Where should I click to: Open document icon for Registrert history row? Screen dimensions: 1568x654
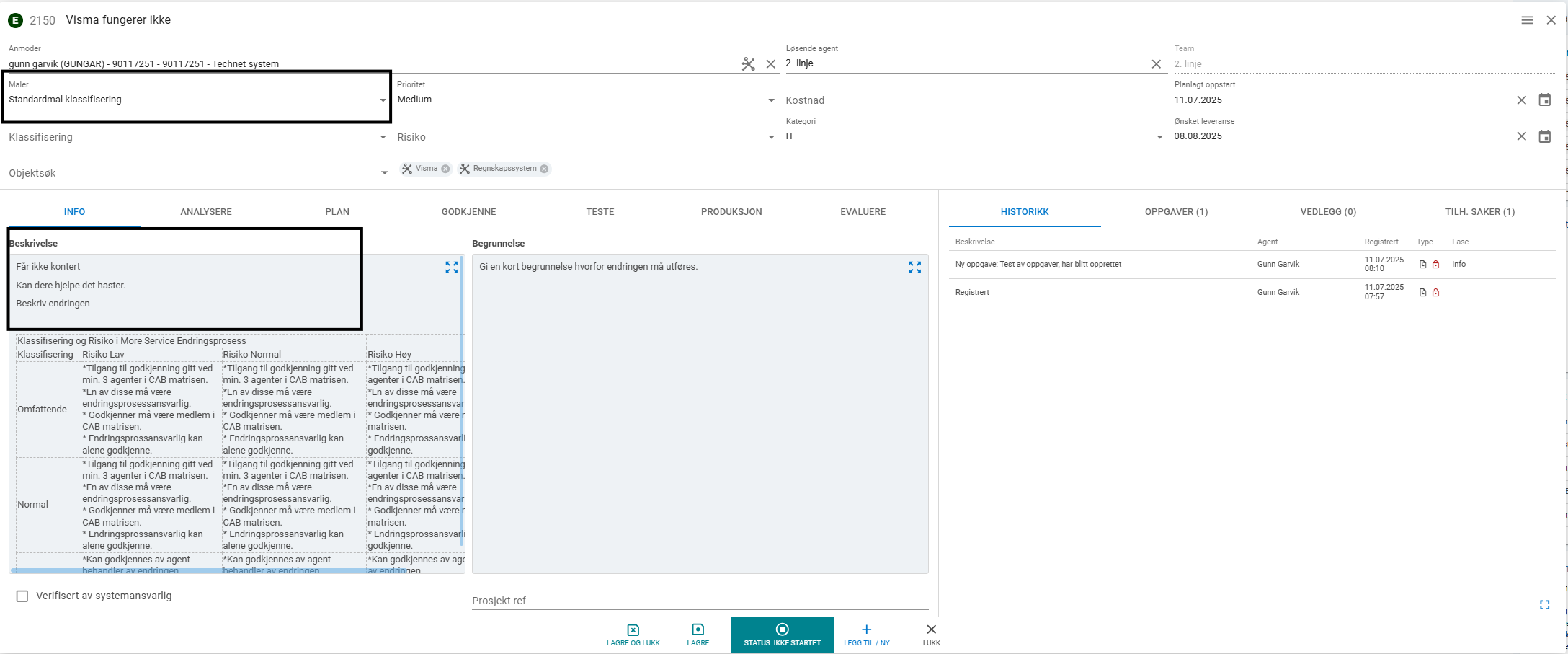click(x=1423, y=293)
